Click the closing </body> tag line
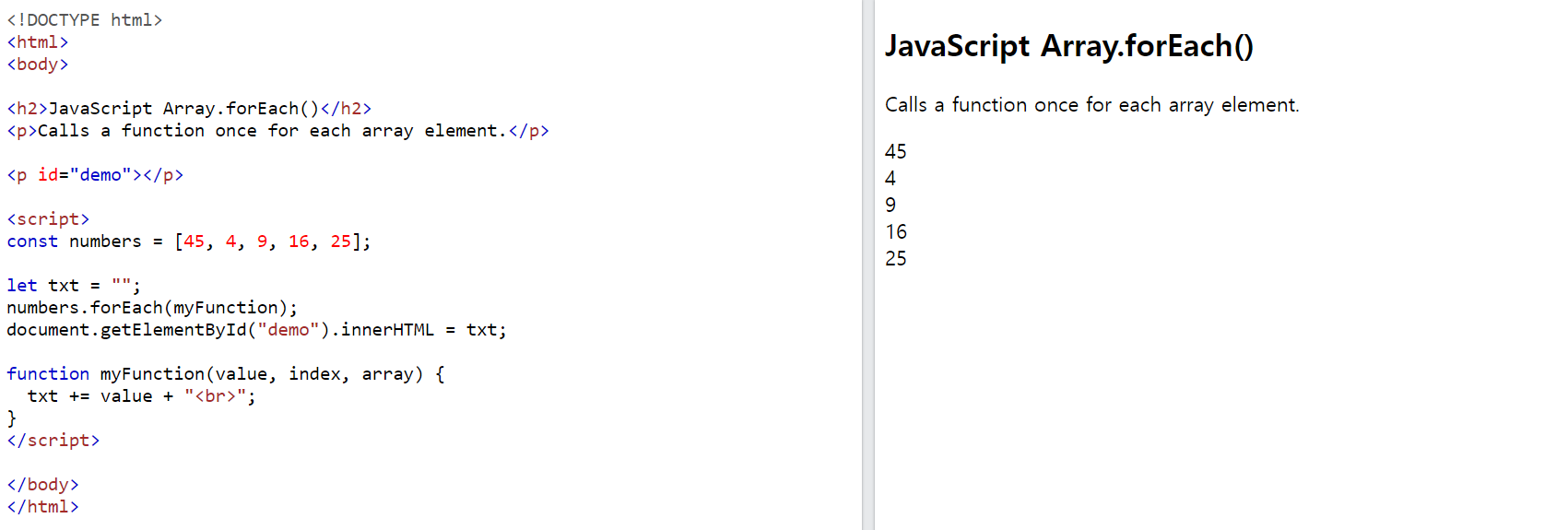 click(42, 484)
